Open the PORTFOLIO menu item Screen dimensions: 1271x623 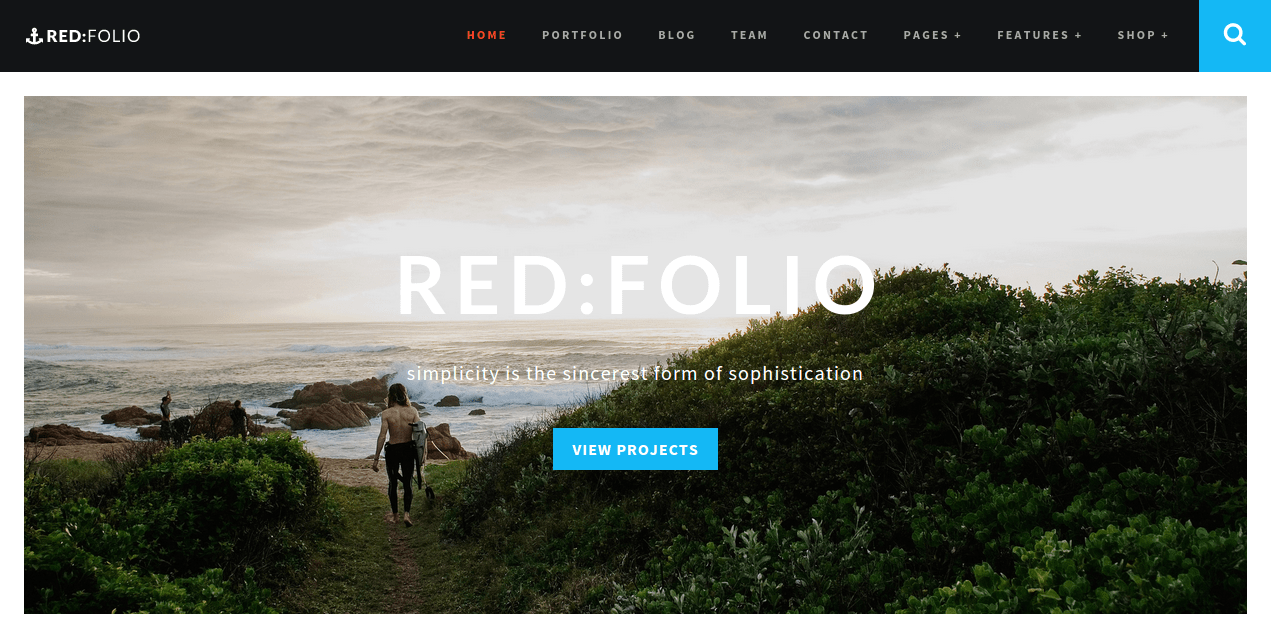582,35
